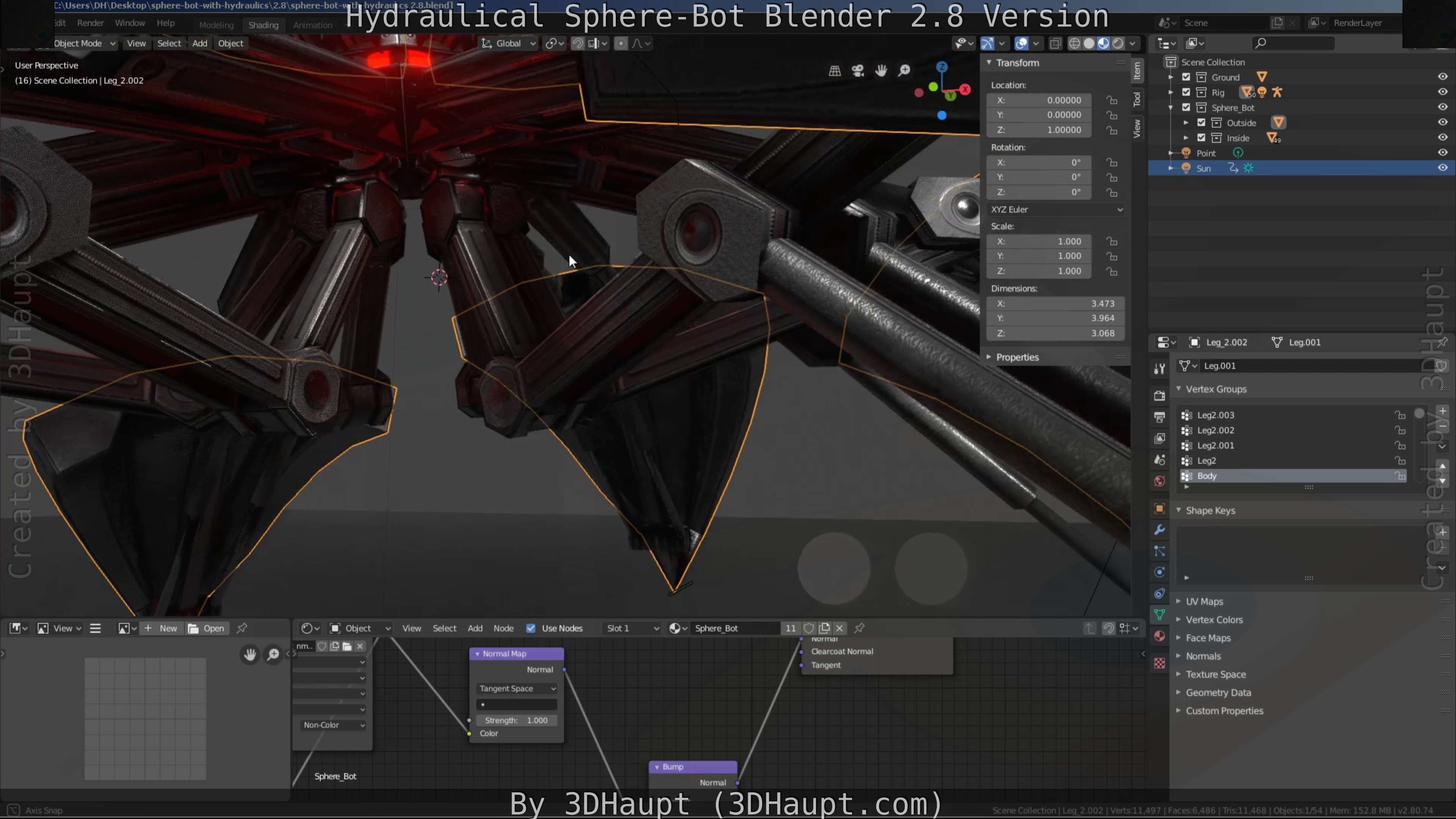
Task: Open the Tangent Space dropdown in Normal Map node
Action: (x=516, y=689)
